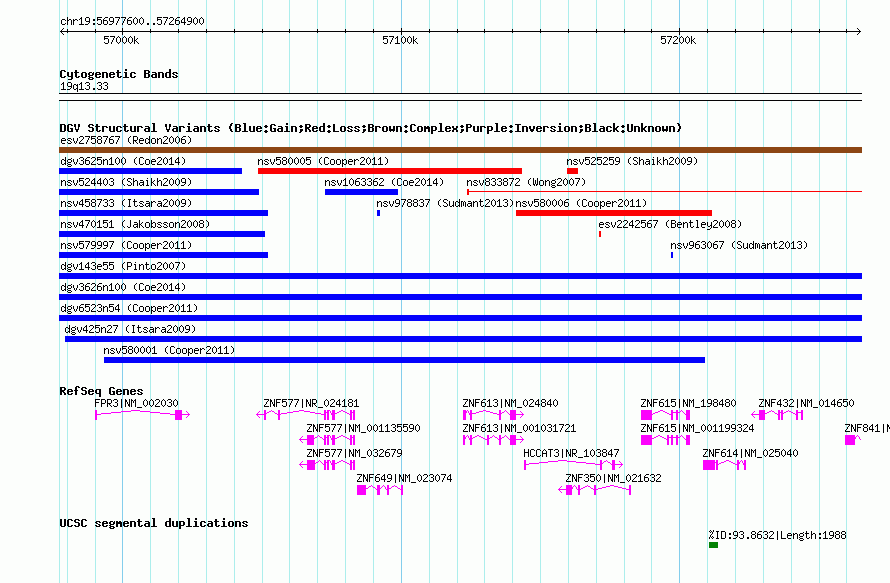Click the dgv6523n54 (Cooper2011) label
This screenshot has width=890, height=583.
(129, 308)
